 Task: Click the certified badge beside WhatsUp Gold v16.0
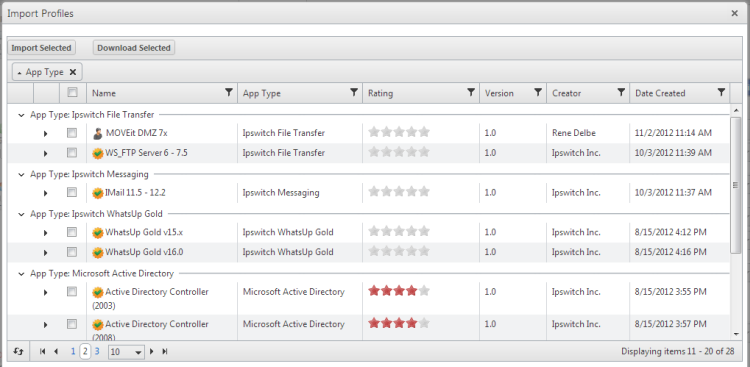98,252
